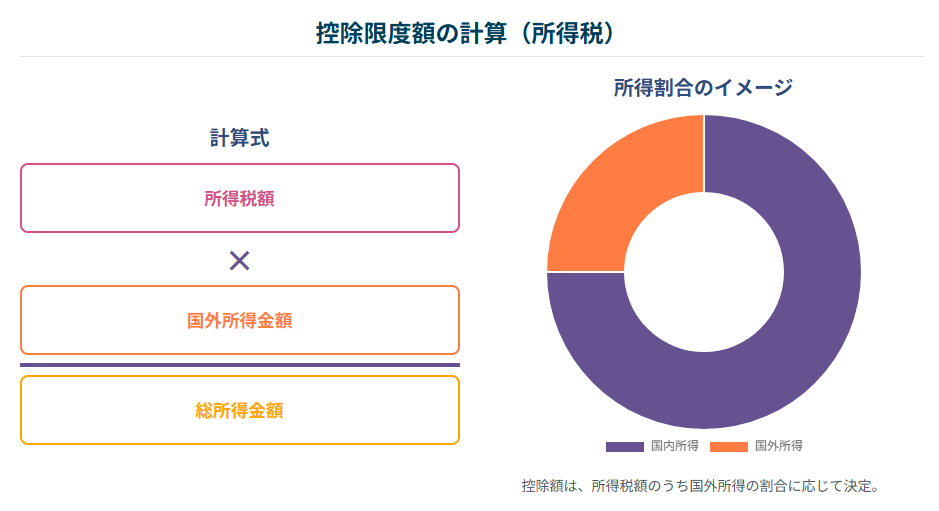939x511 pixels.
Task: Click the purple 国内所得 legend swatch
Action: (624, 446)
